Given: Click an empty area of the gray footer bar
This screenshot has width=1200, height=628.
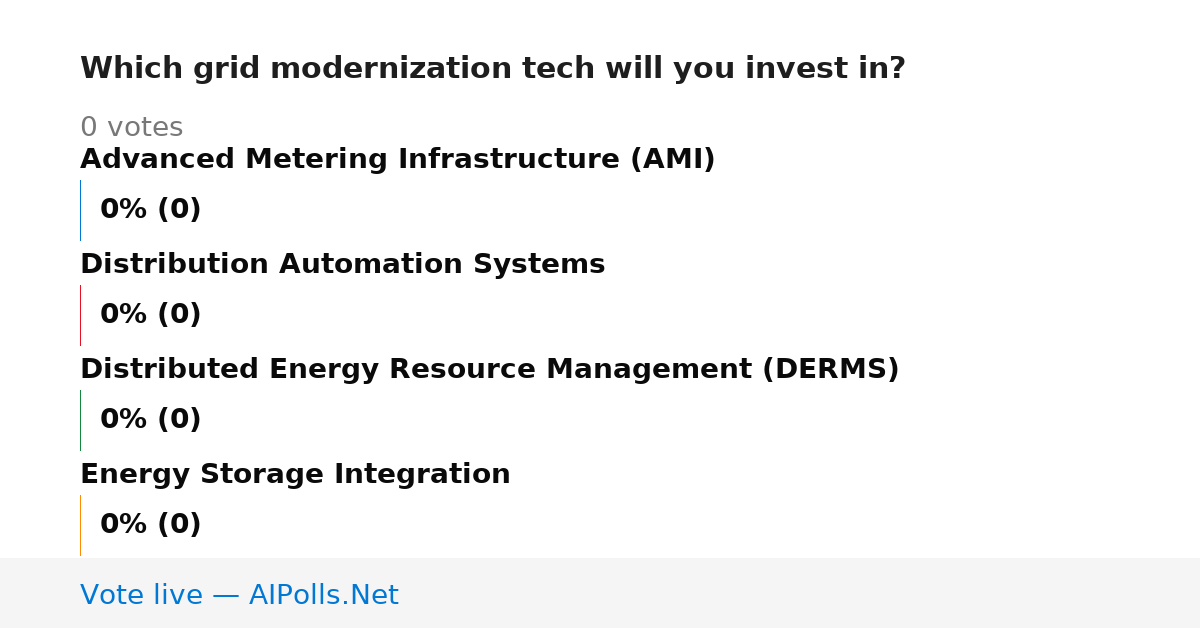Looking at the screenshot, I should tap(800, 594).
